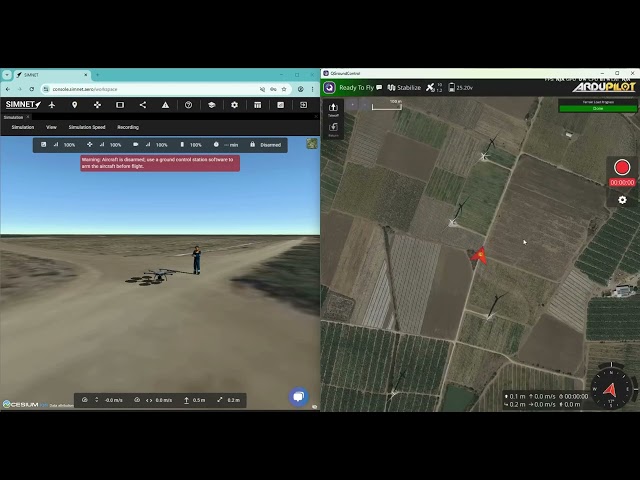This screenshot has height=480, width=640.
Task: Open the QGroundControl application menu icon
Action: coord(329,87)
